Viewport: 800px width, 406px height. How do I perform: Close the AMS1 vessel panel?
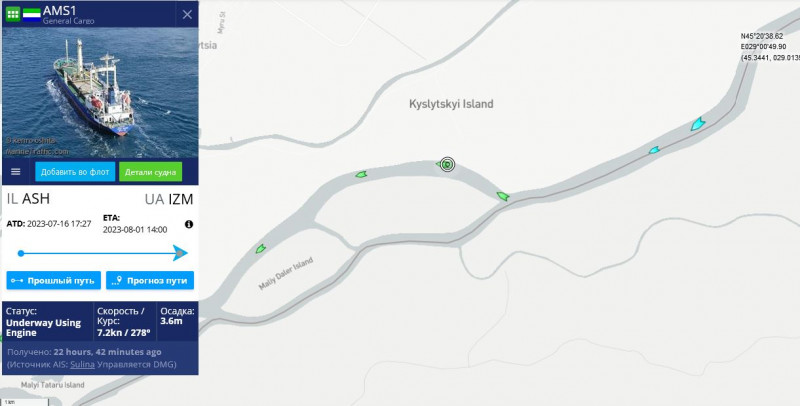coord(187,14)
